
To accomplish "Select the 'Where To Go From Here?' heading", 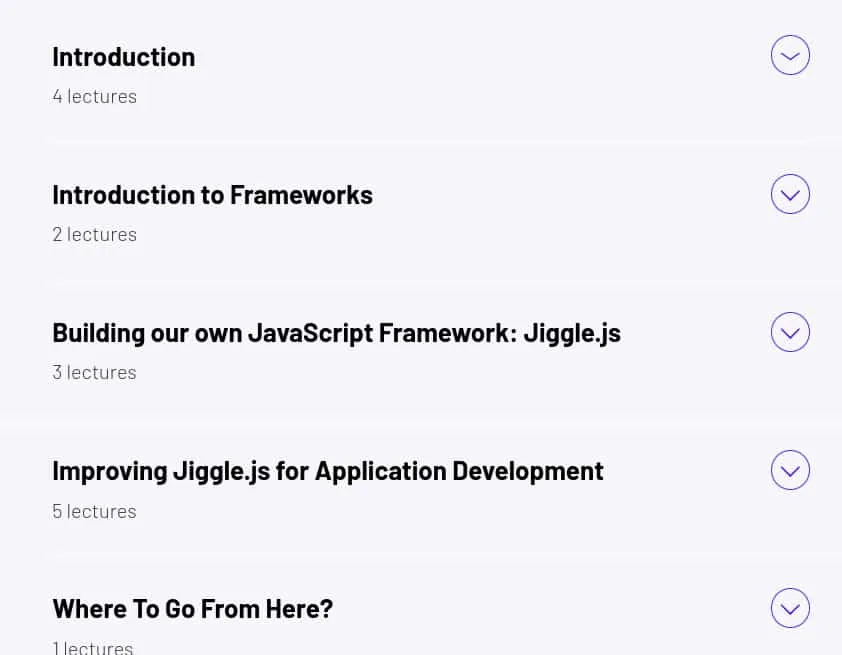I will click(x=193, y=609).
